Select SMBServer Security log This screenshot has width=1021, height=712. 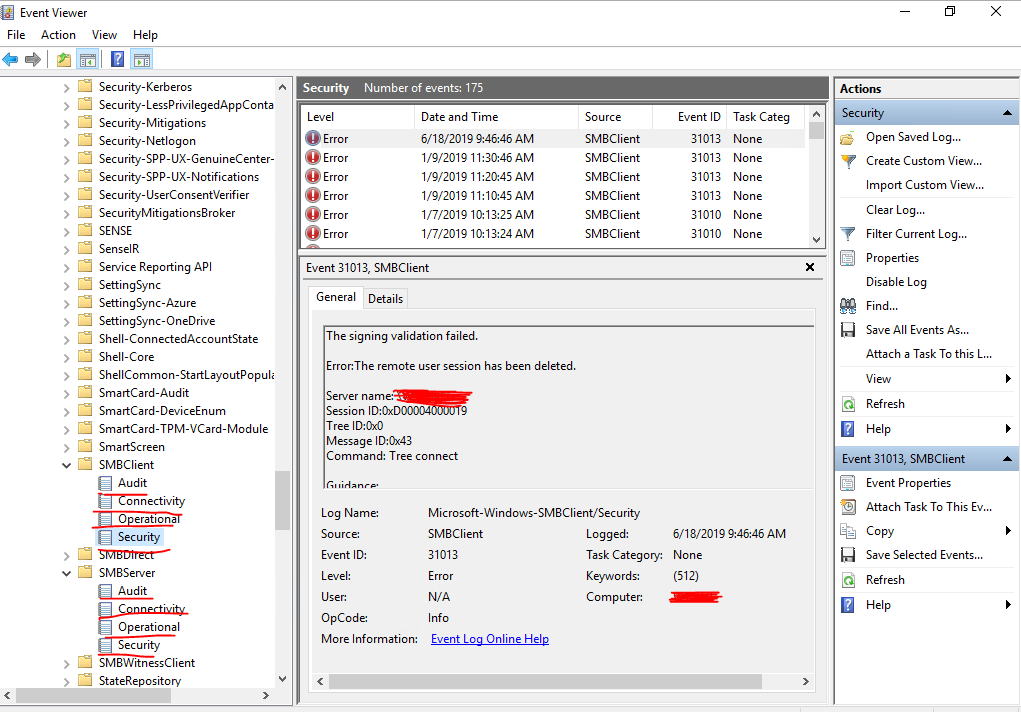(x=139, y=645)
